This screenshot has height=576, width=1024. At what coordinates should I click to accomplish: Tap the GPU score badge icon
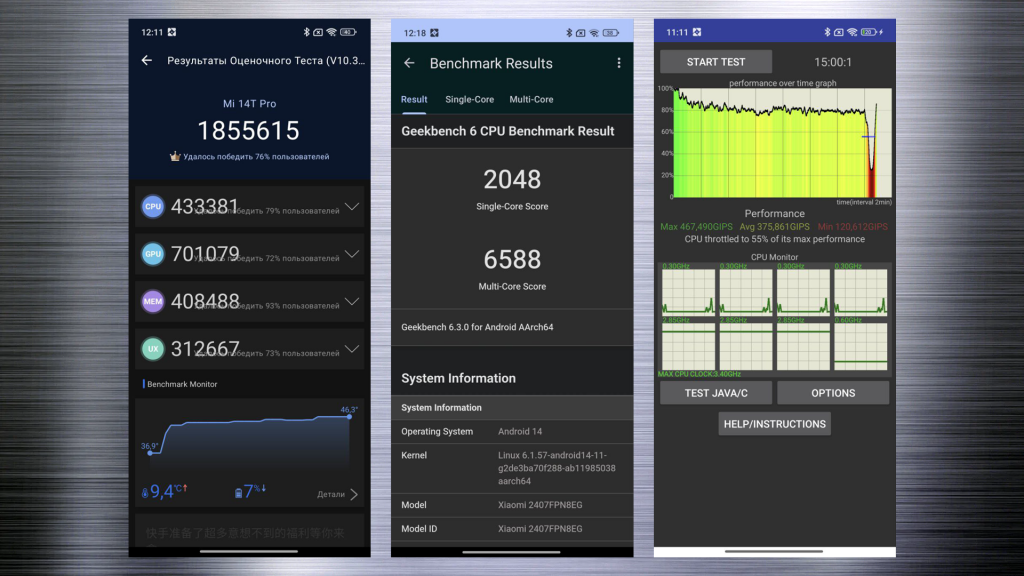click(x=153, y=254)
